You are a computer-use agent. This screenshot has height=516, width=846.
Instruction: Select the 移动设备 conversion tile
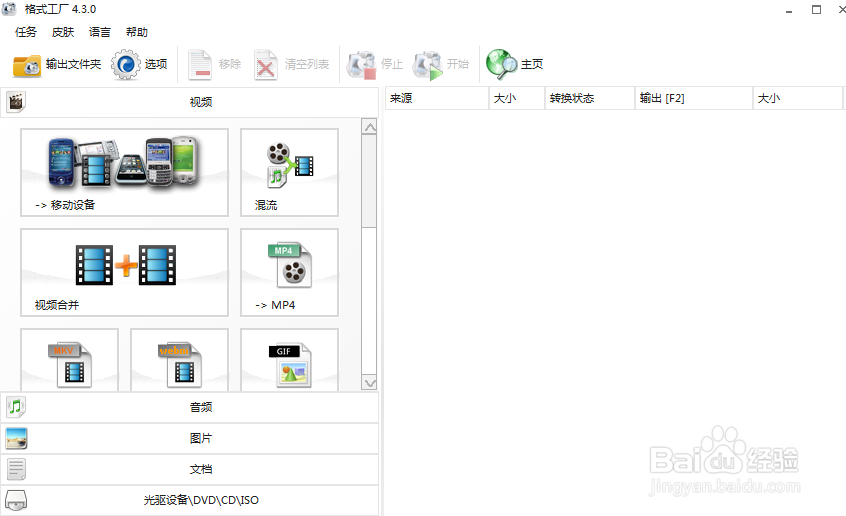coord(125,173)
